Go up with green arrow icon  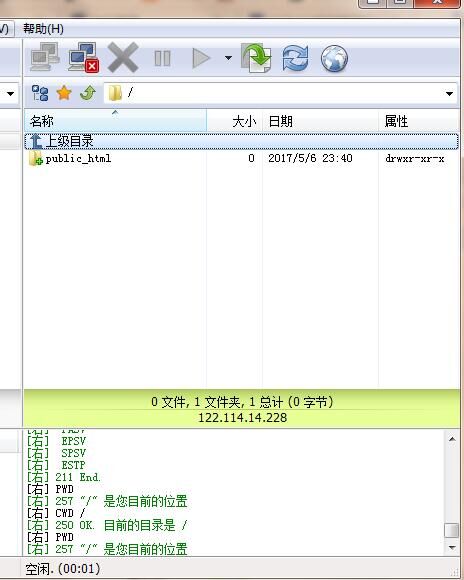pos(88,93)
